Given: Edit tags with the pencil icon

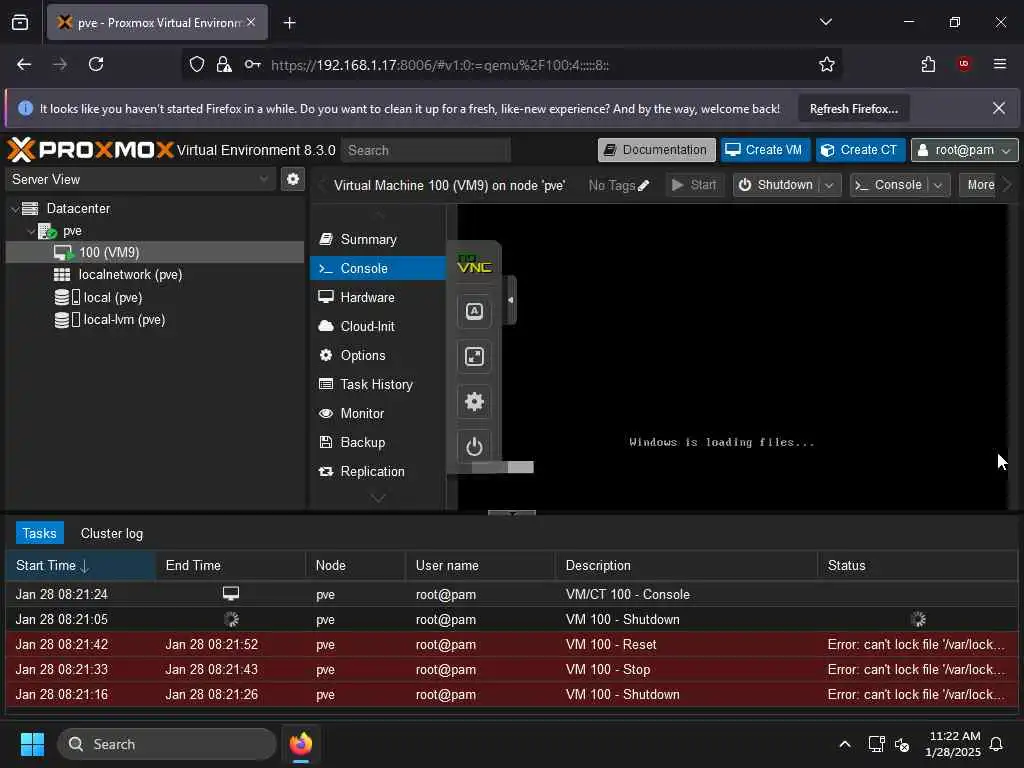Looking at the screenshot, I should pyautogui.click(x=643, y=185).
